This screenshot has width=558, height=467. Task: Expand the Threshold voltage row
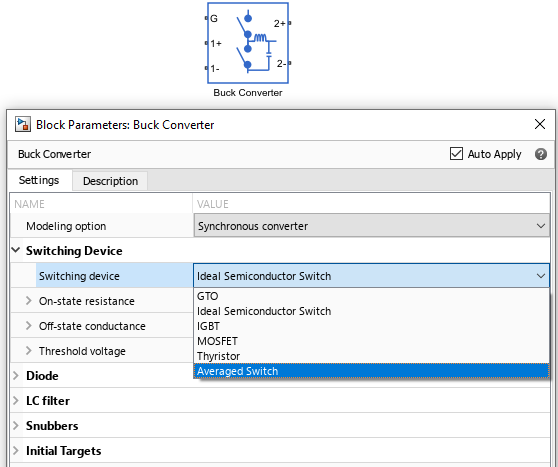pyautogui.click(x=29, y=351)
